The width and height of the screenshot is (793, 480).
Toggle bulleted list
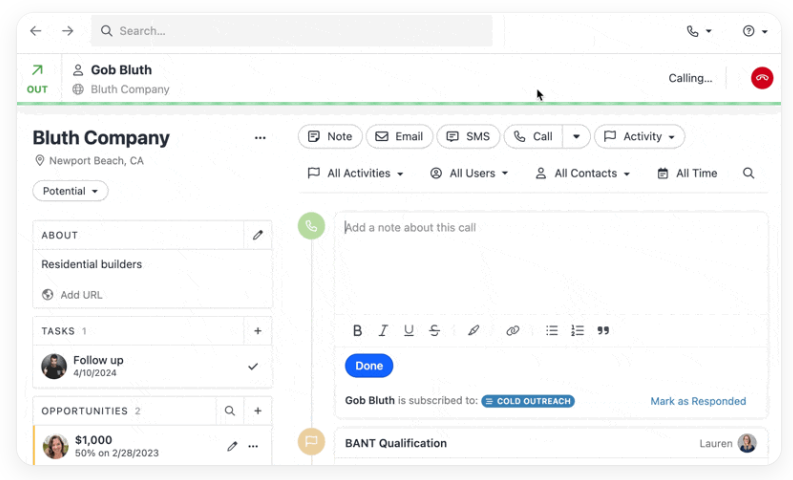552,331
